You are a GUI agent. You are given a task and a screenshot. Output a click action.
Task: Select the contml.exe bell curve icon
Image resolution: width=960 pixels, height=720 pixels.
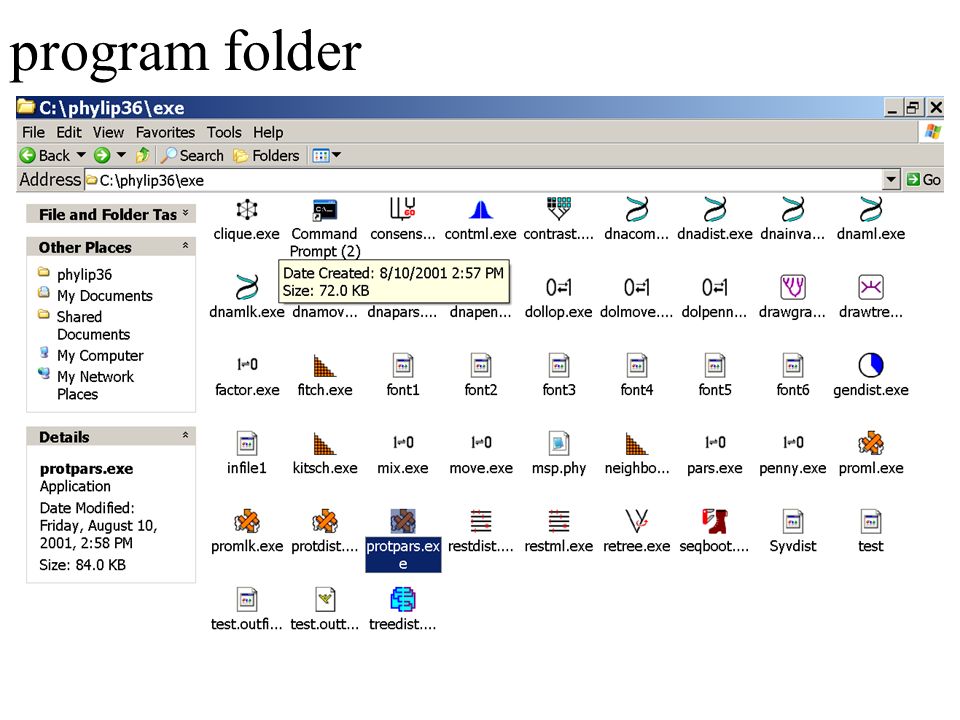[x=481, y=209]
